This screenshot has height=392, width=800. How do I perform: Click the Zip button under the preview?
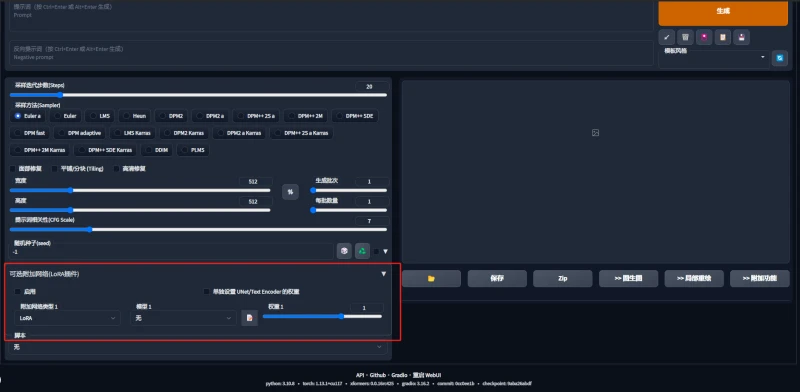563,279
